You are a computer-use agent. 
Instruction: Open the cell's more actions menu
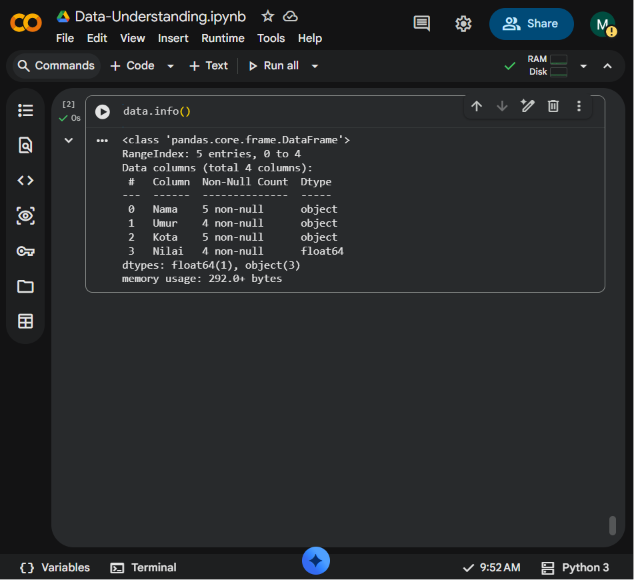(x=579, y=106)
